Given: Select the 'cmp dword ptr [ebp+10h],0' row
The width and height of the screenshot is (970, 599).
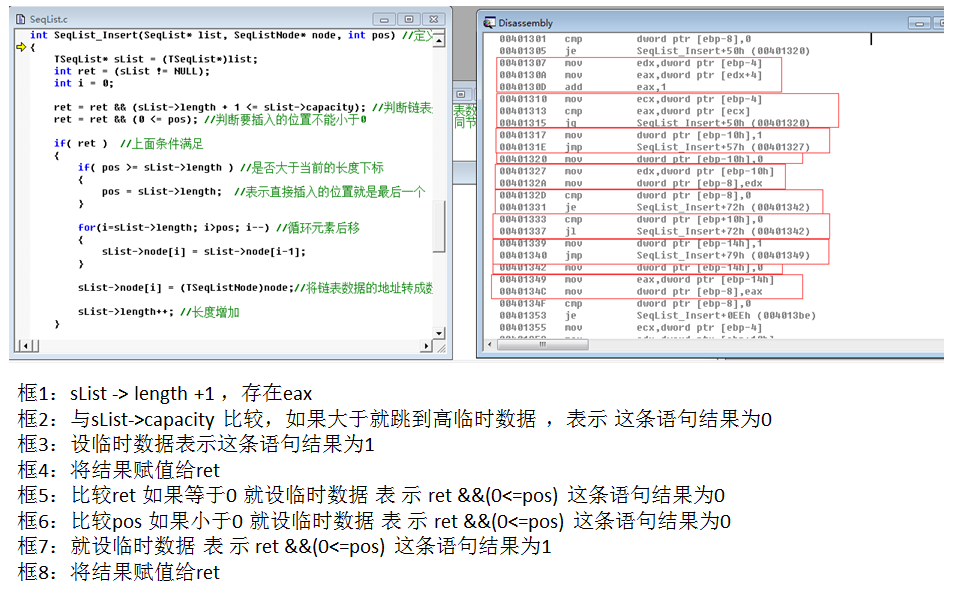Looking at the screenshot, I should (x=631, y=220).
